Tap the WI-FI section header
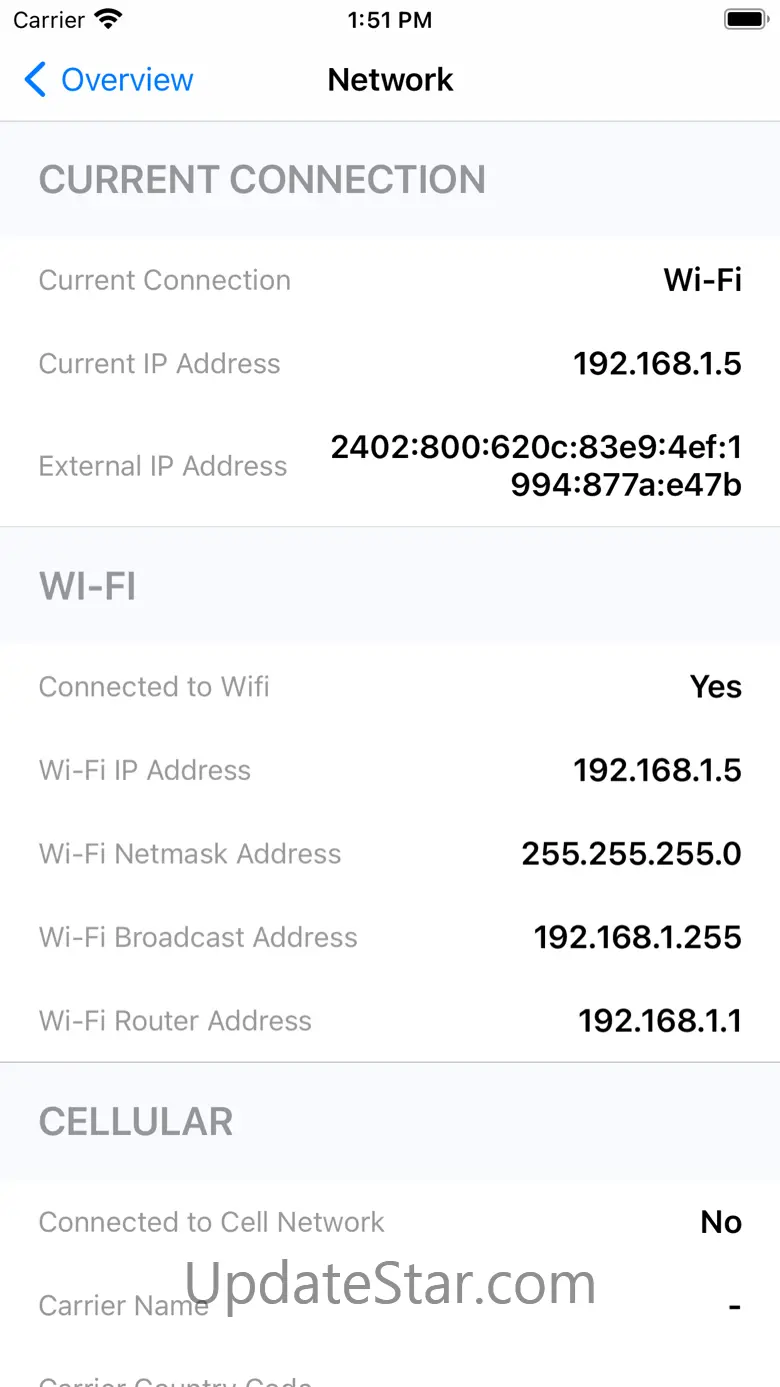This screenshot has height=1387, width=780. coord(88,586)
